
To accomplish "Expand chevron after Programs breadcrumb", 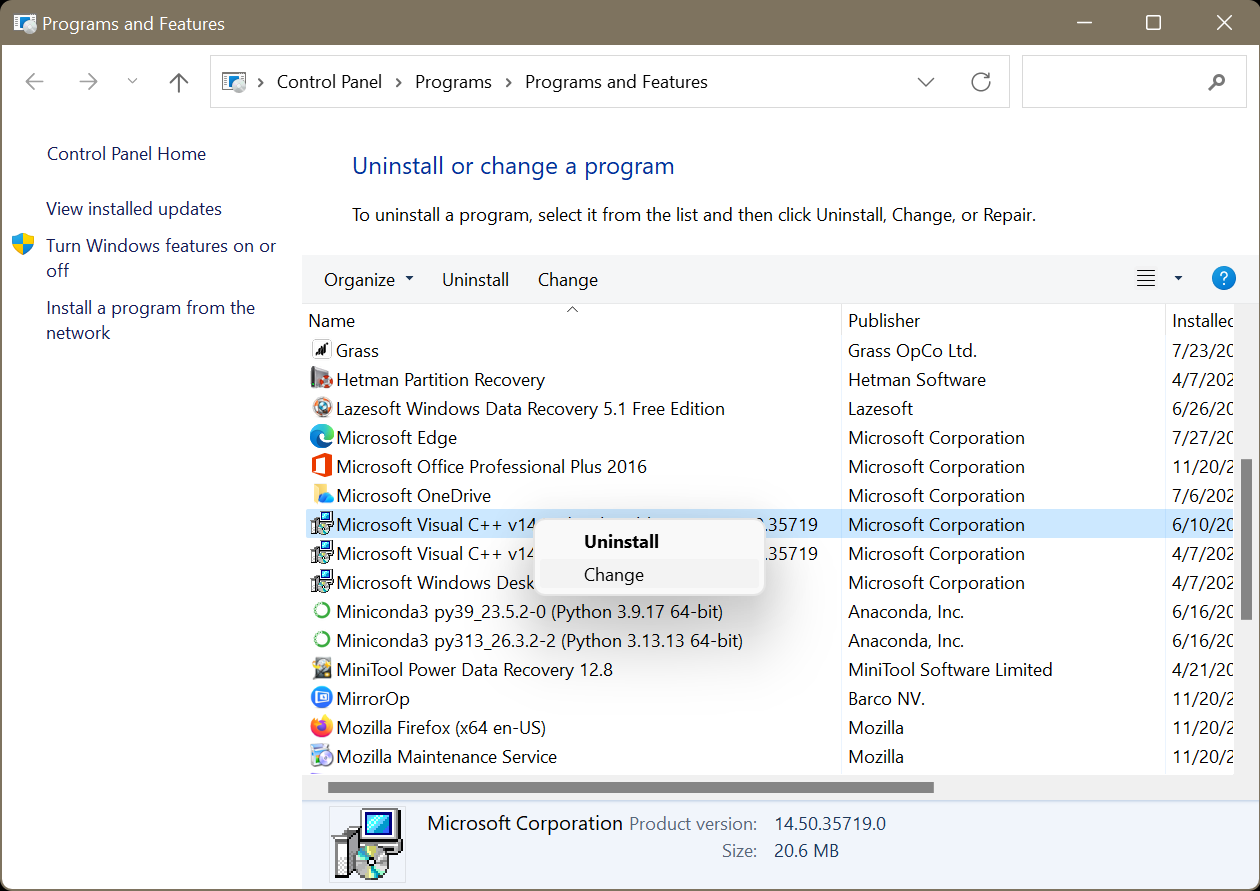I will coord(509,82).
